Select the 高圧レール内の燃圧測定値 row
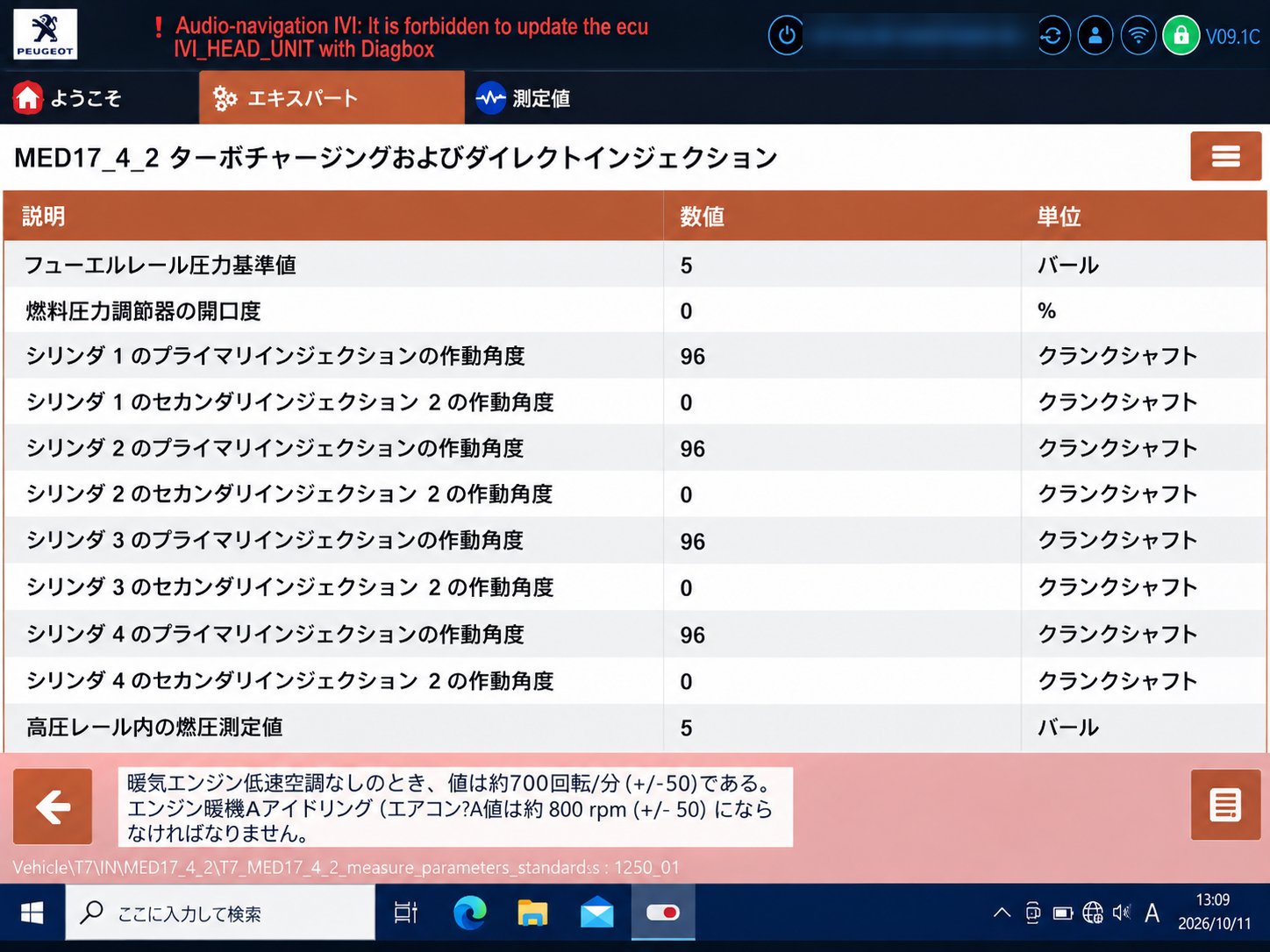Screen dimensions: 1270x952 tap(635, 728)
